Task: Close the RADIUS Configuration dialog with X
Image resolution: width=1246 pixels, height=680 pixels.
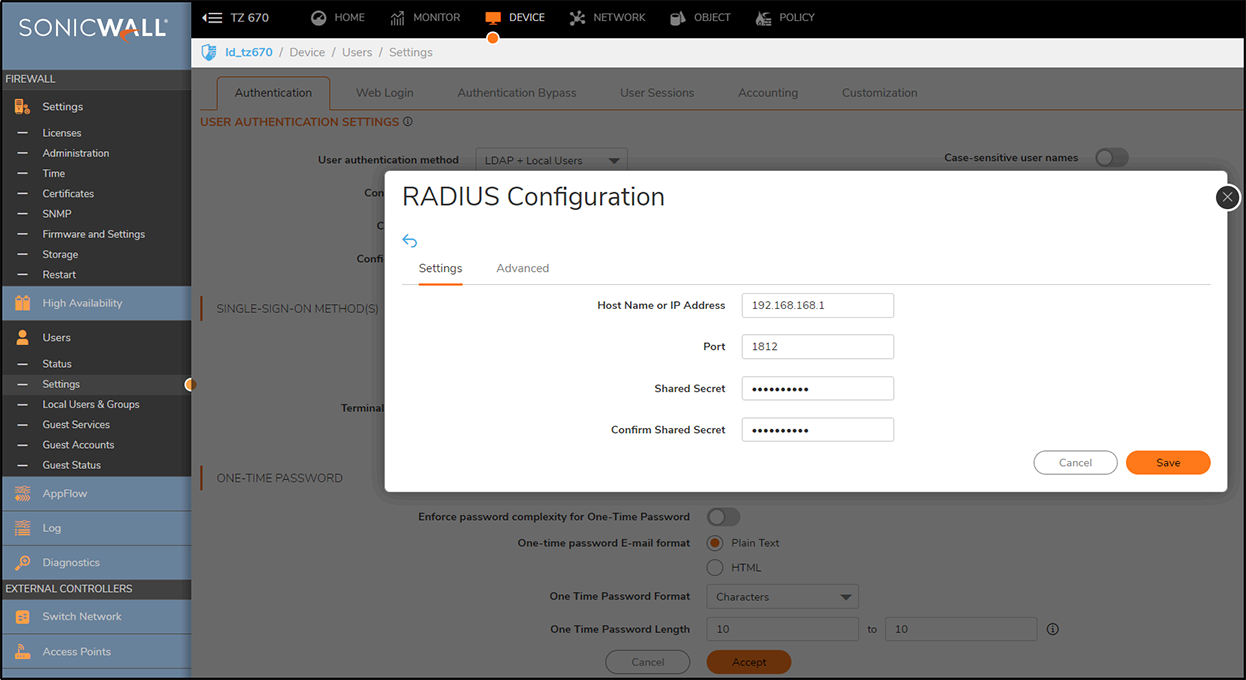Action: [x=1228, y=197]
